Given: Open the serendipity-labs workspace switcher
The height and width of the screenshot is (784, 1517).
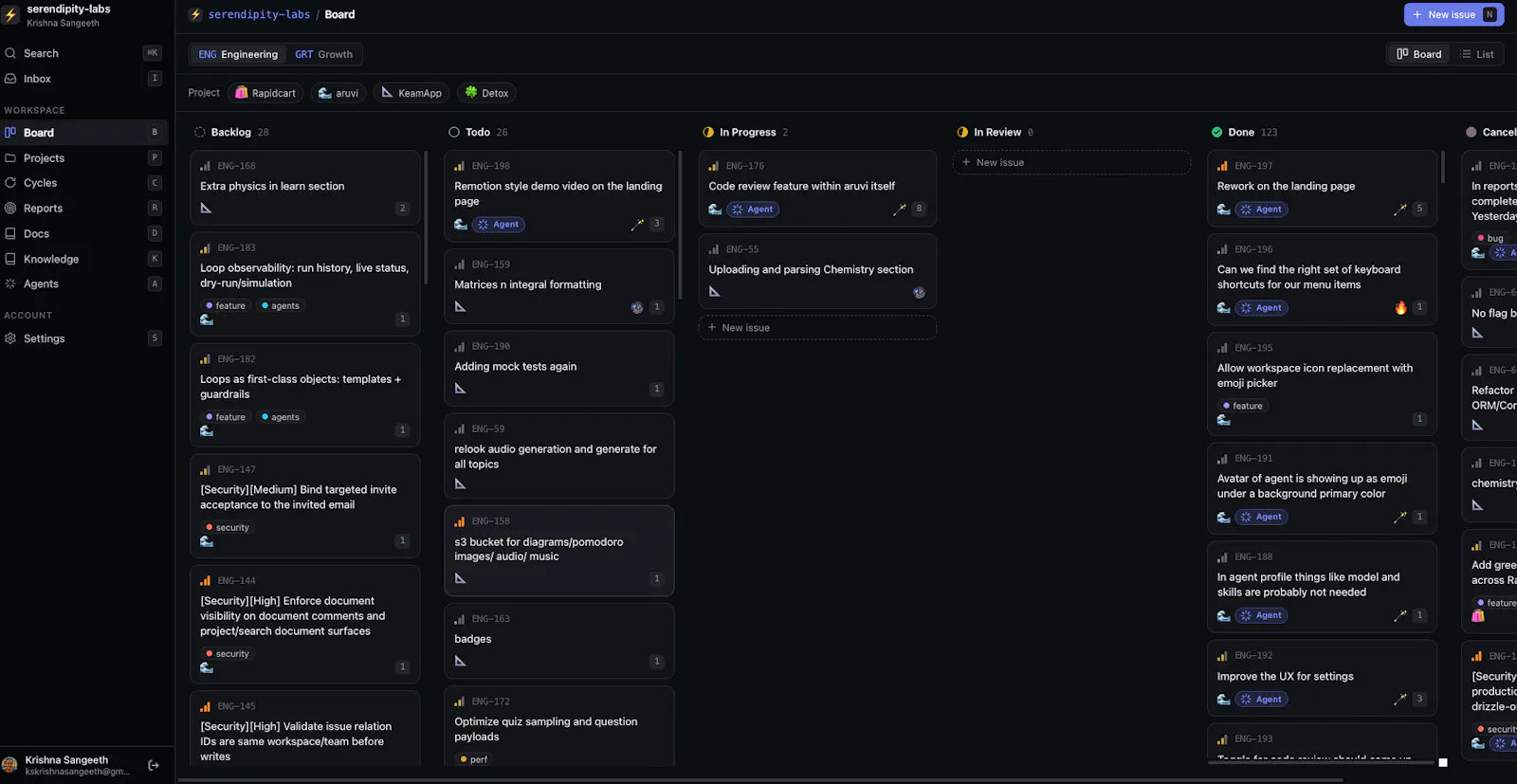Looking at the screenshot, I should pos(59,15).
